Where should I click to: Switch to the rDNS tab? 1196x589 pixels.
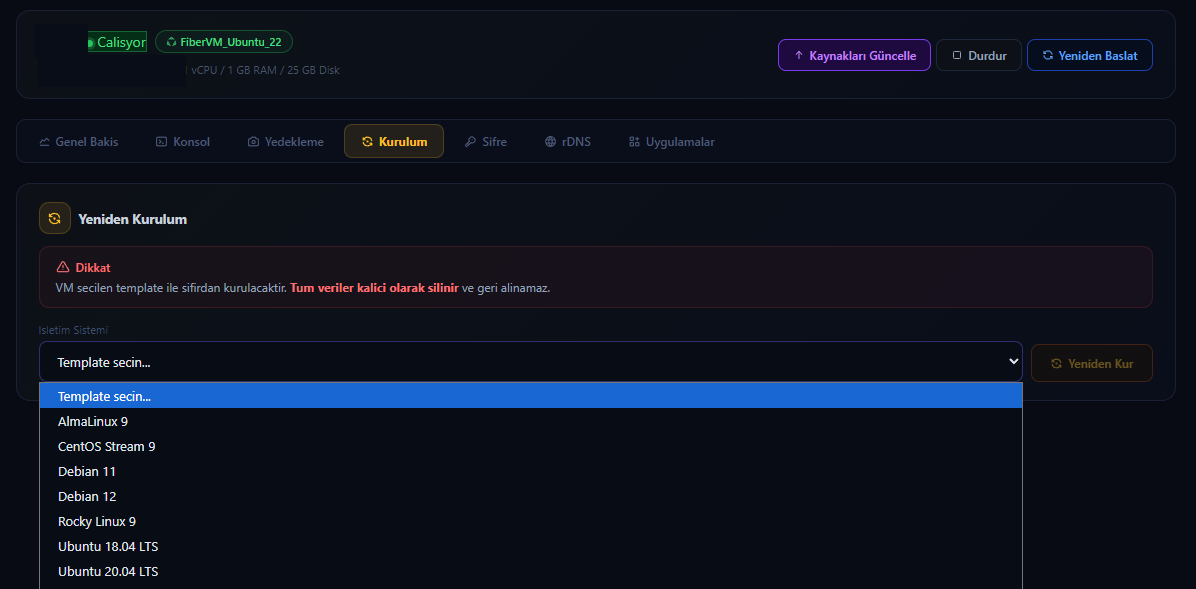click(567, 141)
